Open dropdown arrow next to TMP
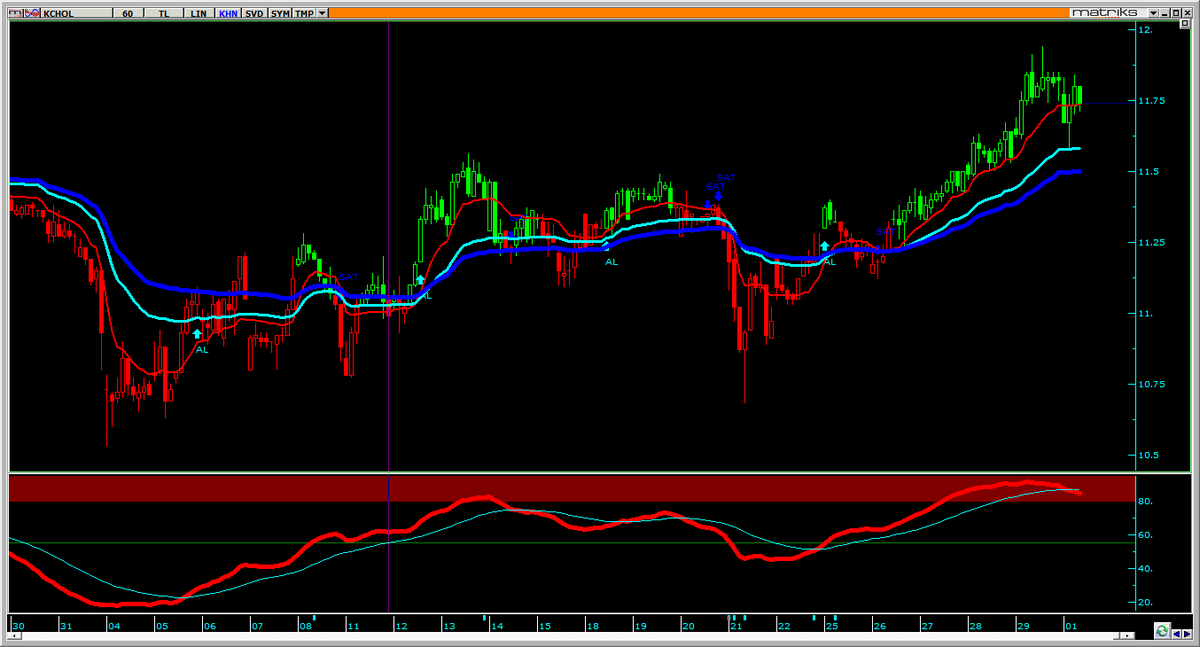Image resolution: width=1200 pixels, height=647 pixels. (322, 14)
